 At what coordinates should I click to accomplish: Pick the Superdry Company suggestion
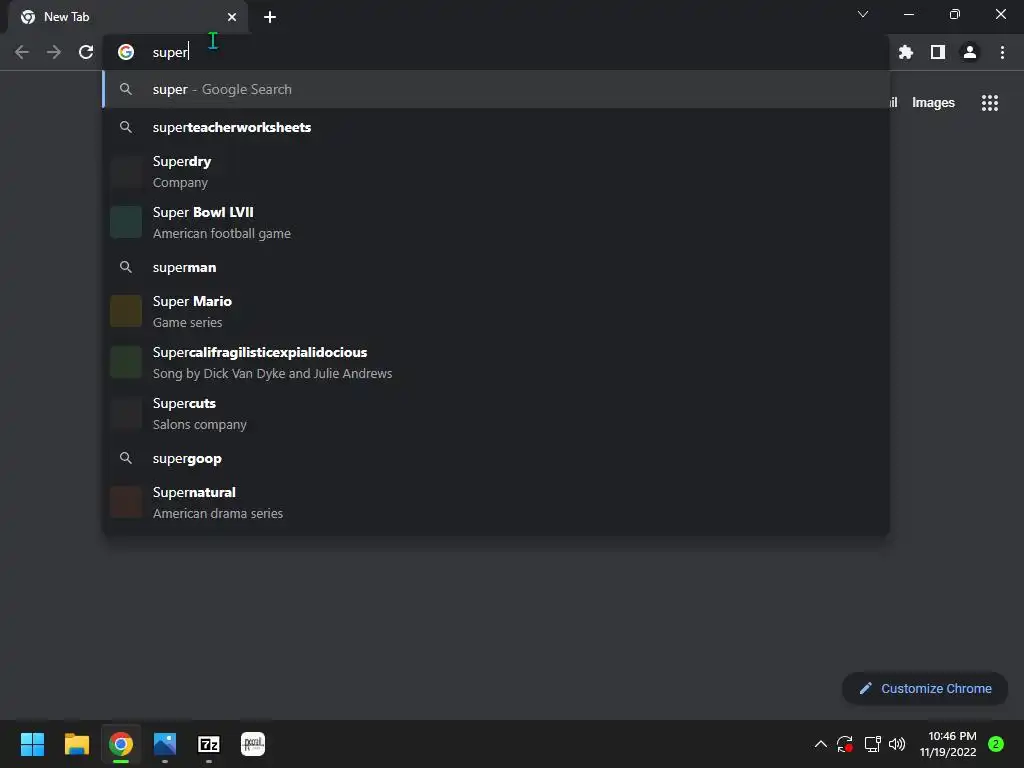point(496,172)
